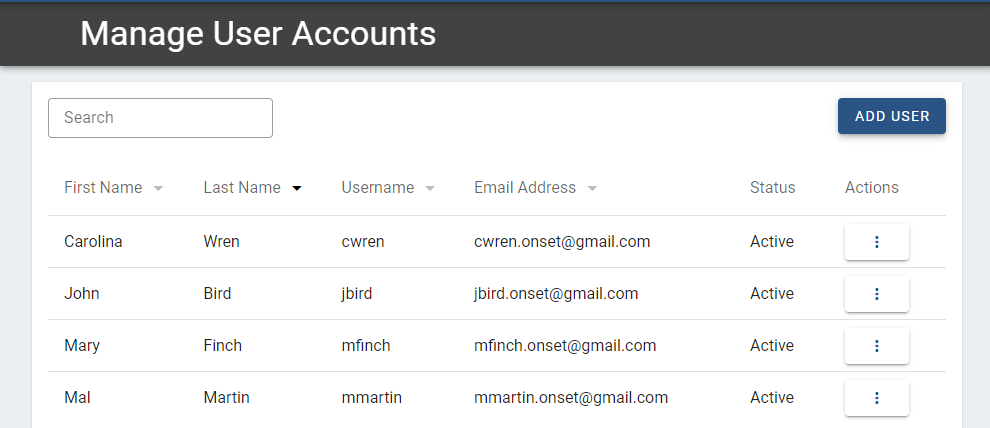
Task: Sort by Email Address arrow
Action: pos(592,188)
